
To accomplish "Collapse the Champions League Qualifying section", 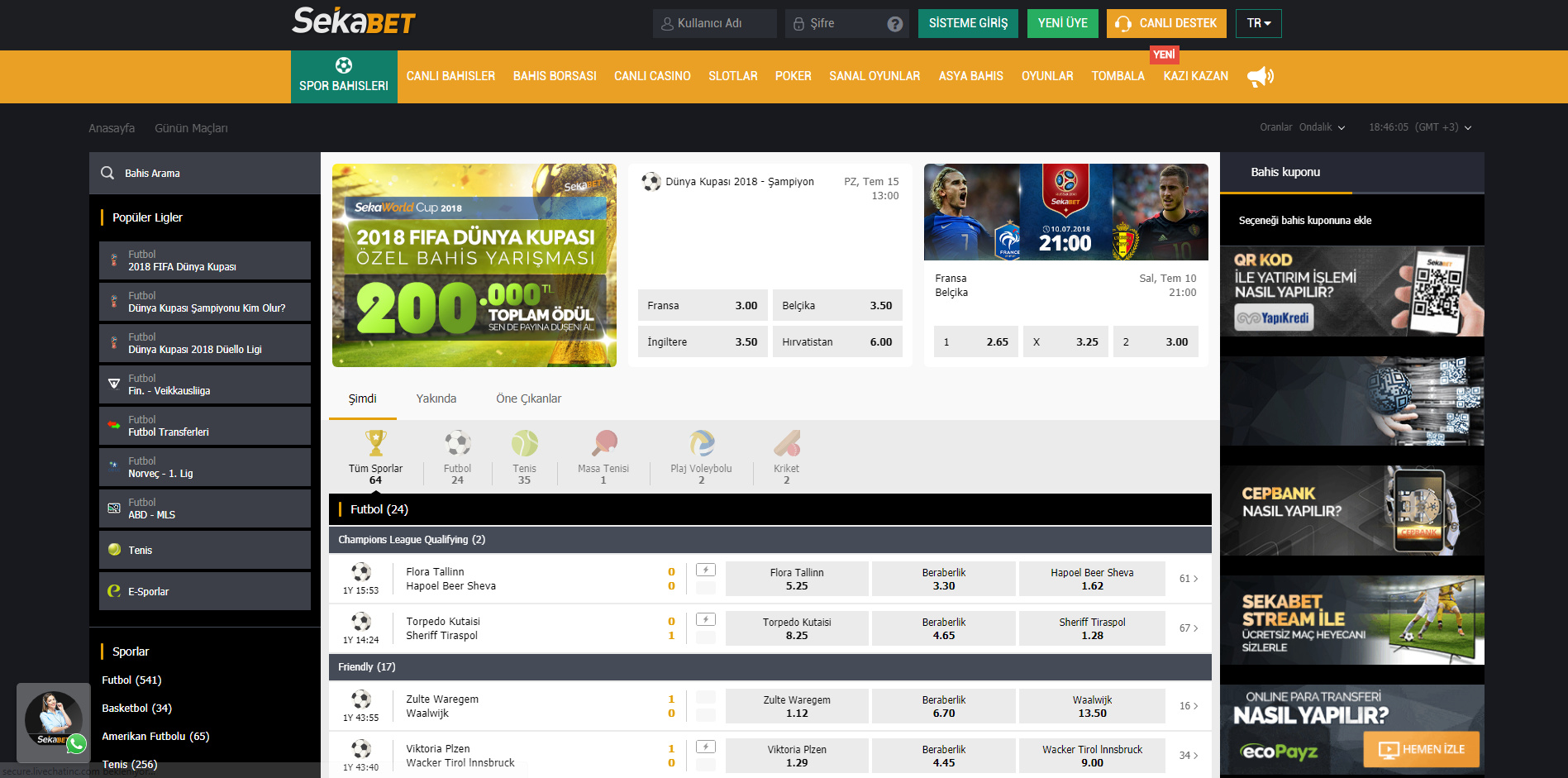I will pyautogui.click(x=770, y=540).
